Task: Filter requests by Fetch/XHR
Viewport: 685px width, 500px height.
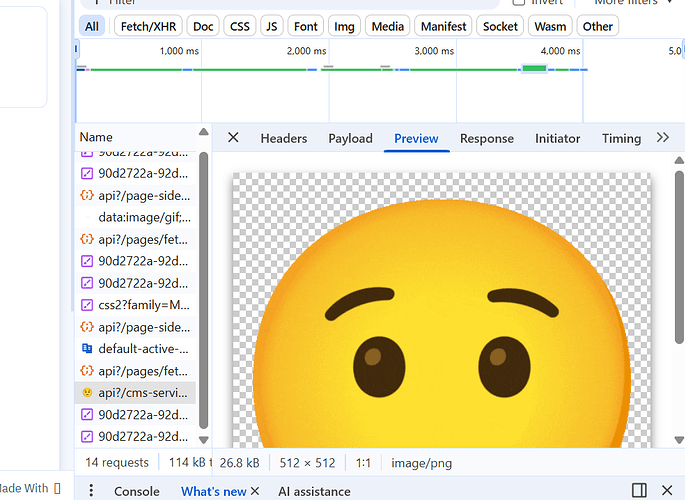Action: pyautogui.click(x=148, y=26)
